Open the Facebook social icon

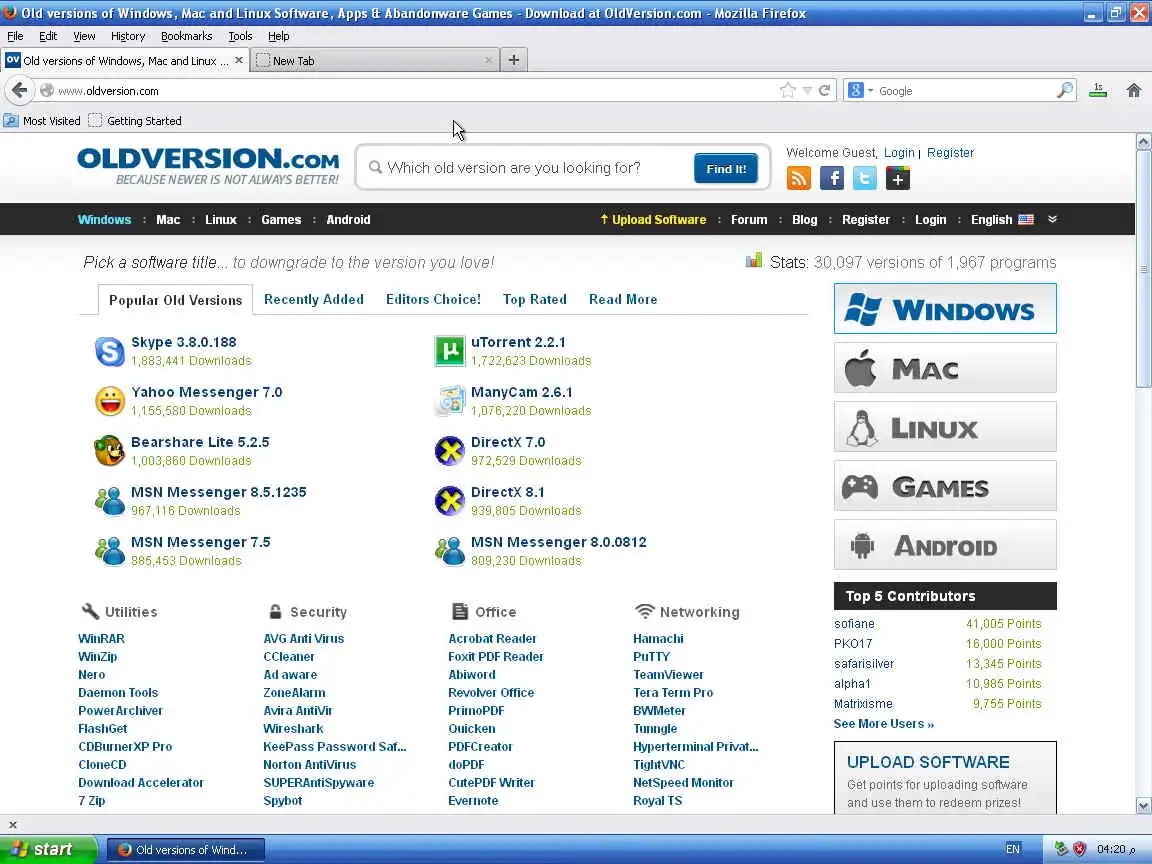pos(832,179)
